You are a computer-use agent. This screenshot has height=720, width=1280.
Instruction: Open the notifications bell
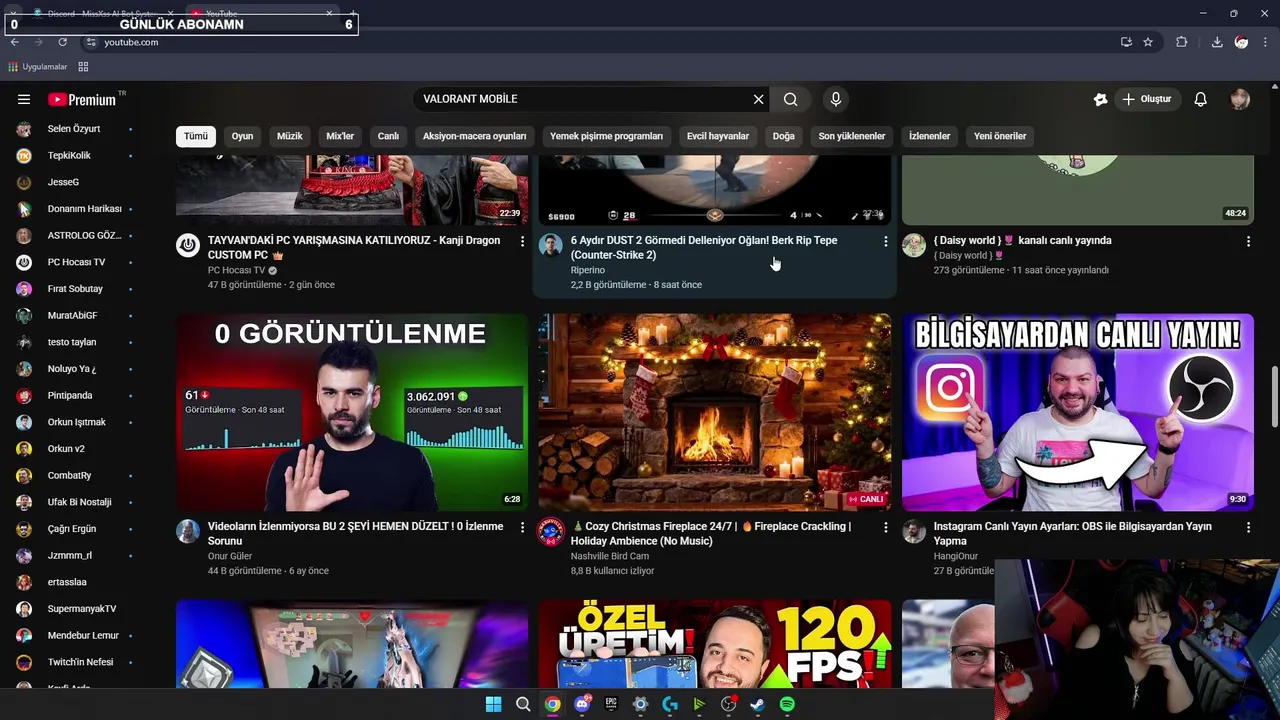(x=1201, y=99)
